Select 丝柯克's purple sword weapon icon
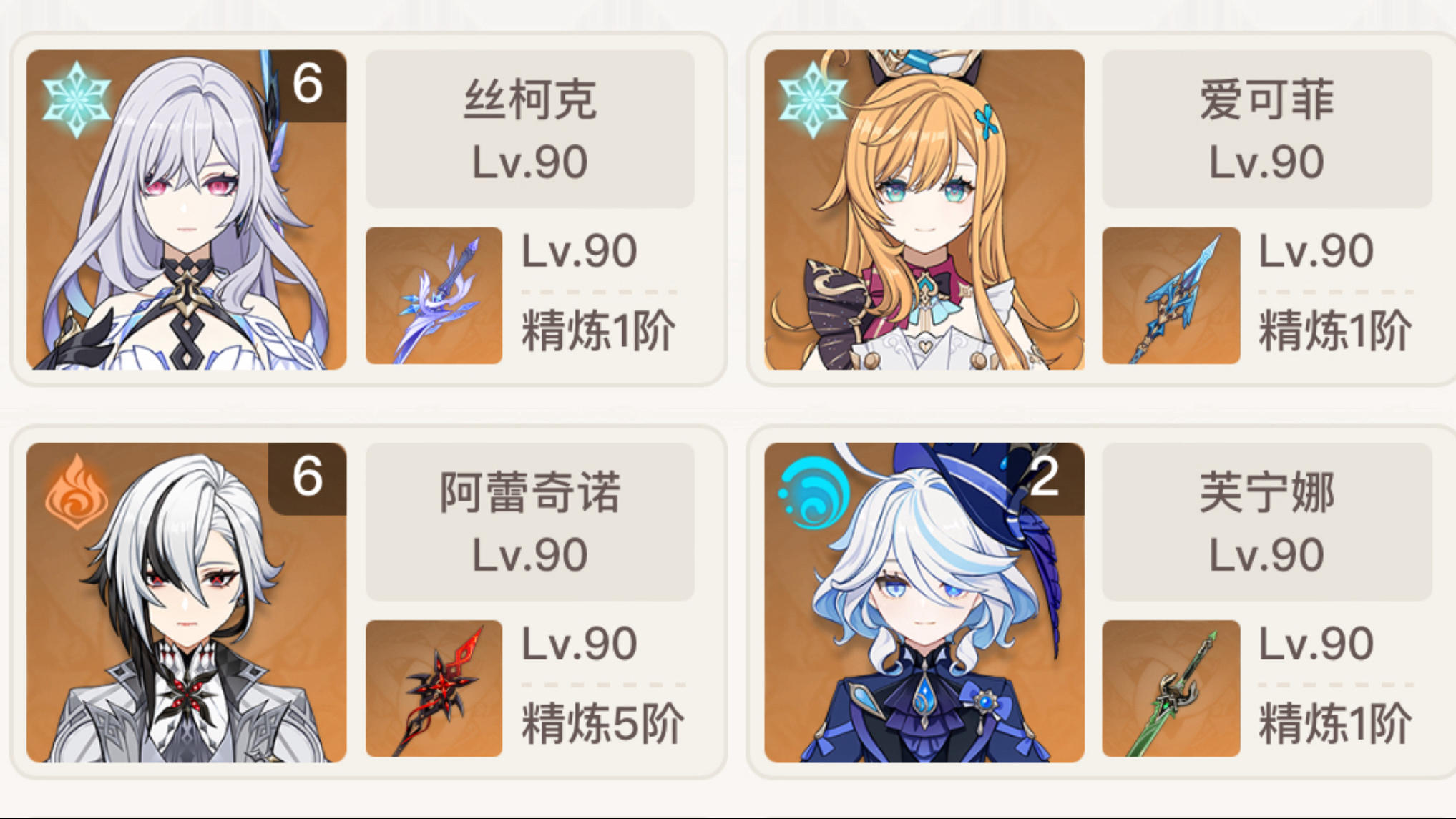This screenshot has width=1456, height=819. [434, 295]
